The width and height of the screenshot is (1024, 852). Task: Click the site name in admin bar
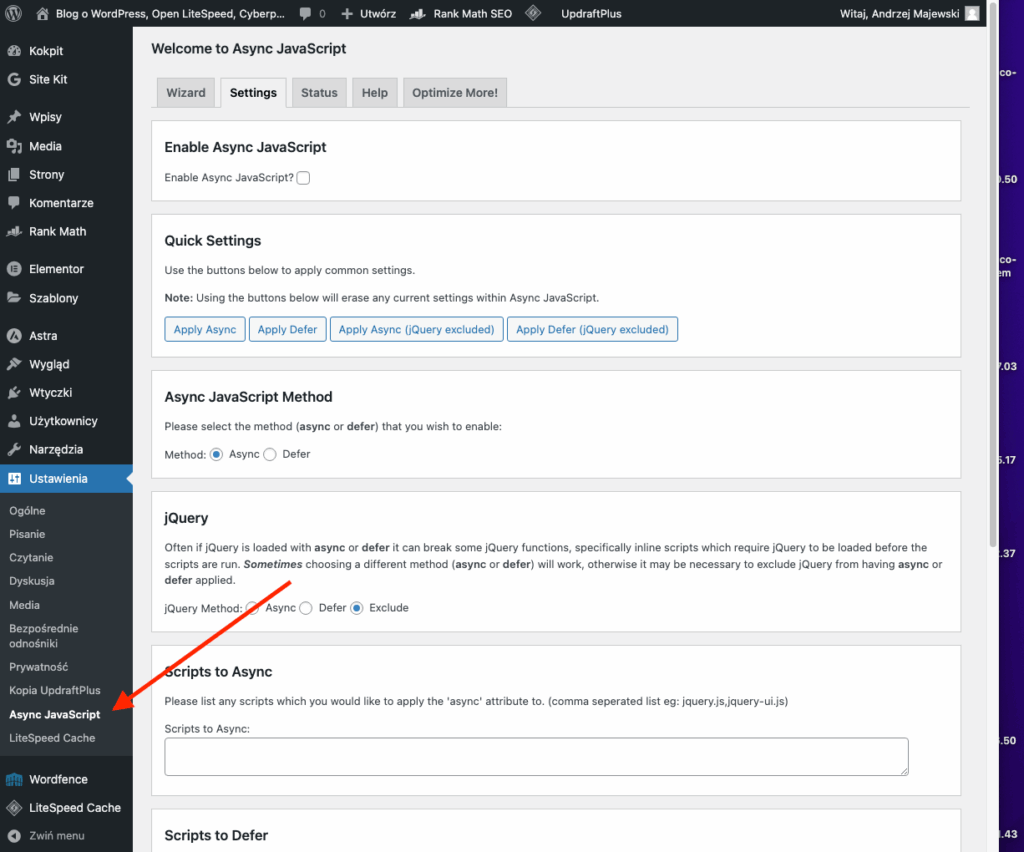pyautogui.click(x=170, y=14)
